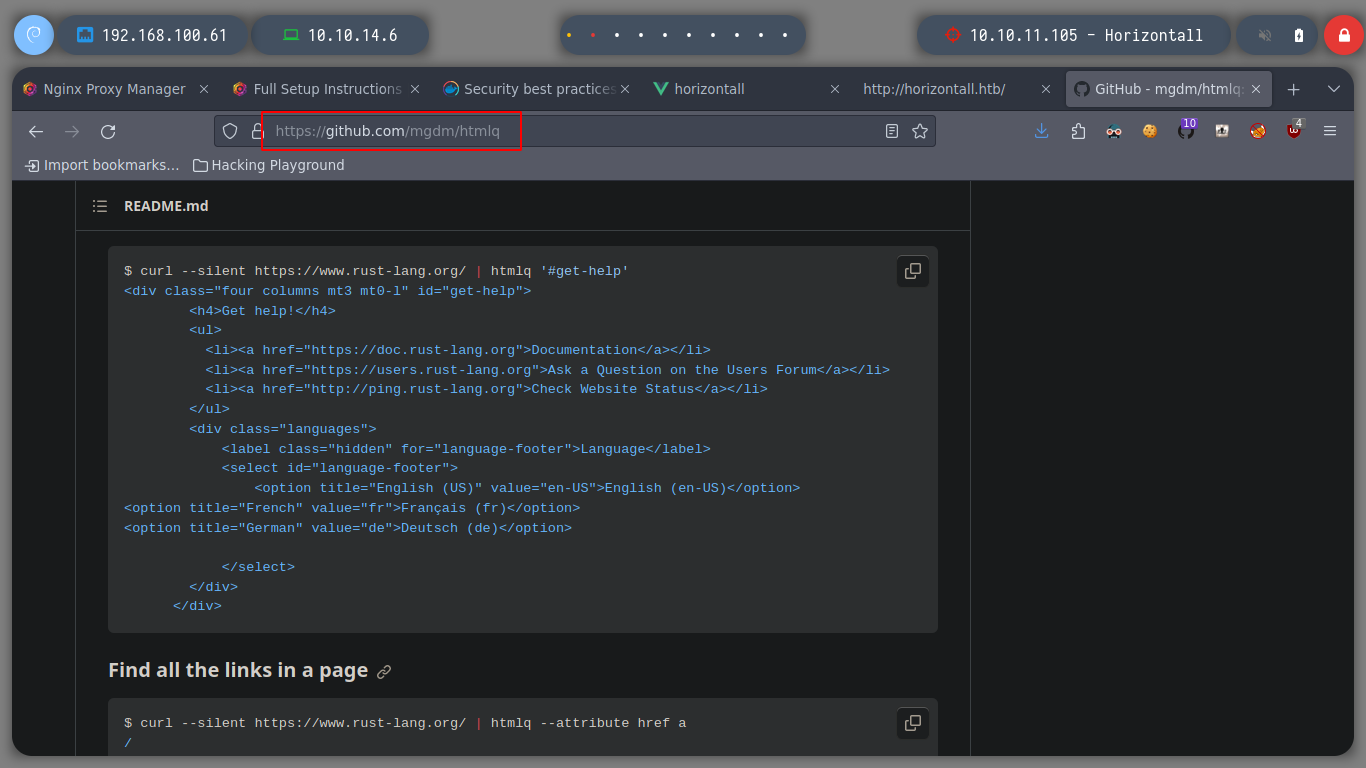Screen dimensions: 1366x768
Task: Click the Debian launcher icon
Action: pos(33,35)
